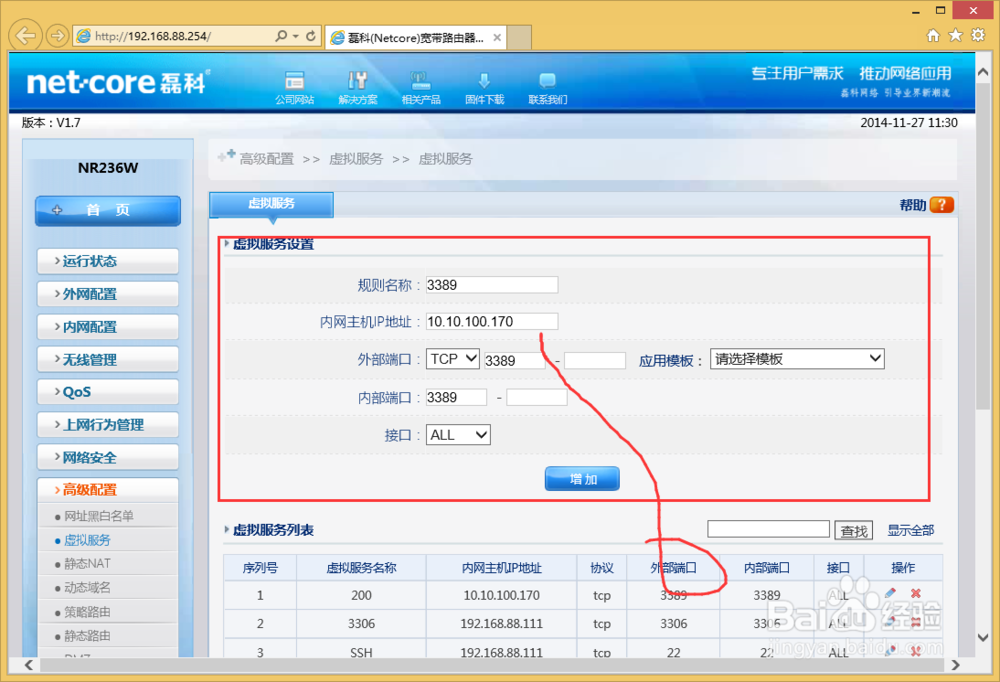Image resolution: width=1000 pixels, height=682 pixels.
Task: Click the page vertical scrollbar up arrow
Action: [x=983, y=72]
